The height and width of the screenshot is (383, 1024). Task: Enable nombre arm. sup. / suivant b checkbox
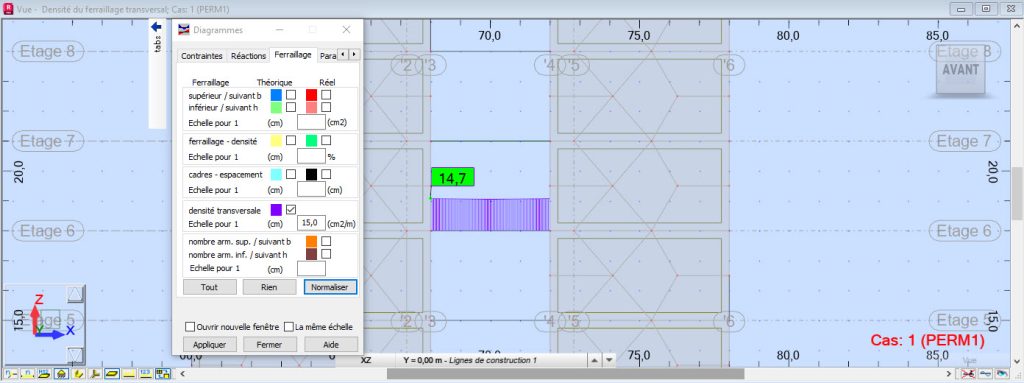326,241
